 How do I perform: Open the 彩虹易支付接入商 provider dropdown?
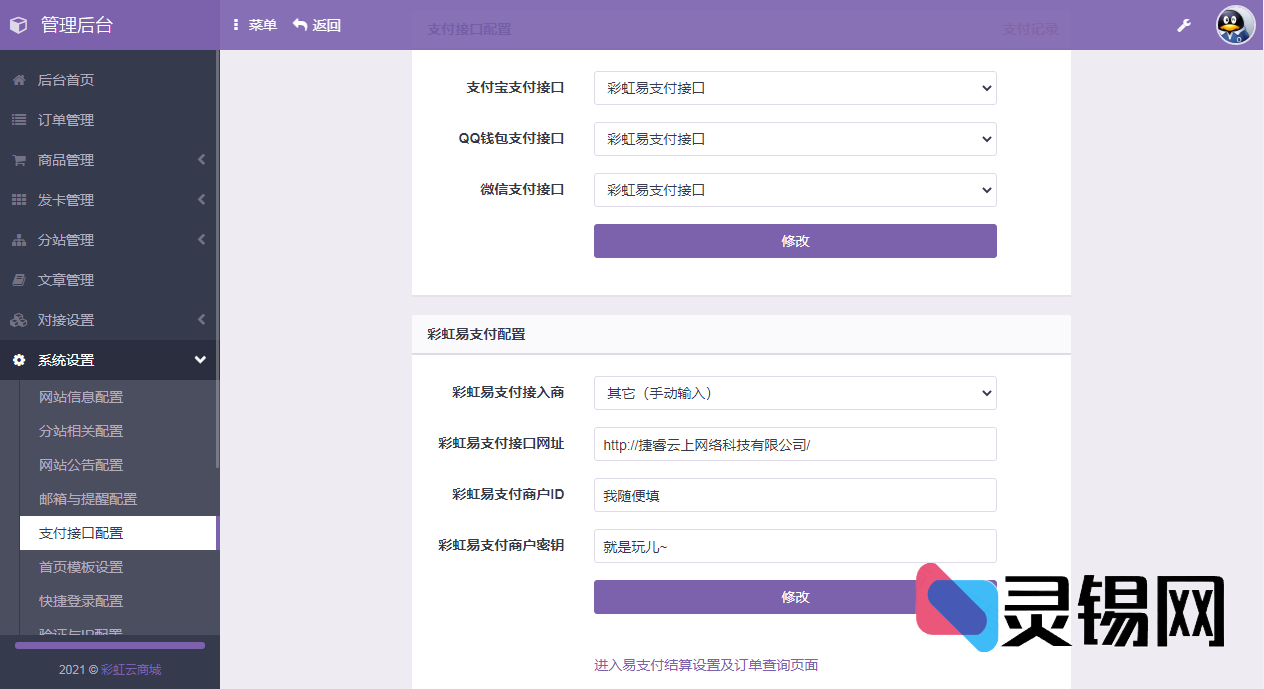pyautogui.click(x=794, y=393)
